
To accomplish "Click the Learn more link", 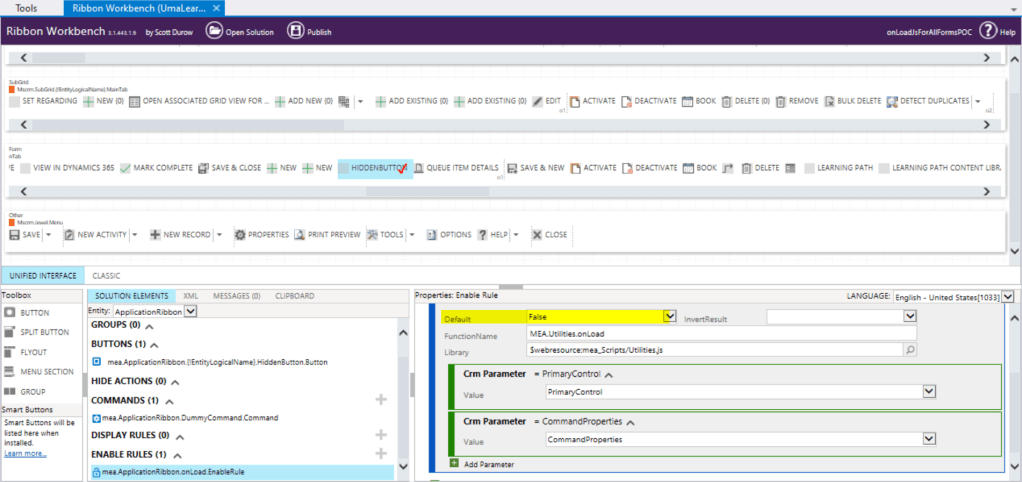I will point(25,453).
